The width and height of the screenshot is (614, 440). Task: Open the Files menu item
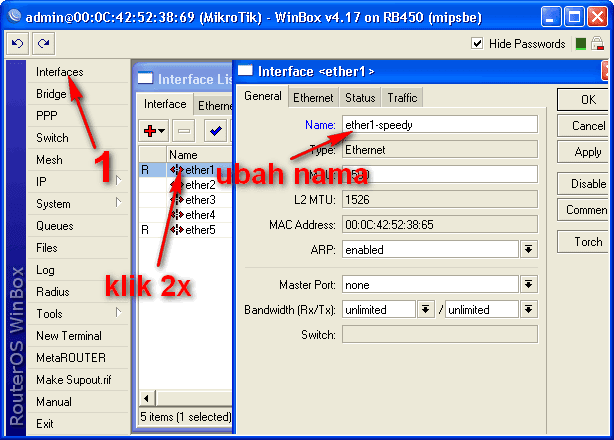pos(78,248)
